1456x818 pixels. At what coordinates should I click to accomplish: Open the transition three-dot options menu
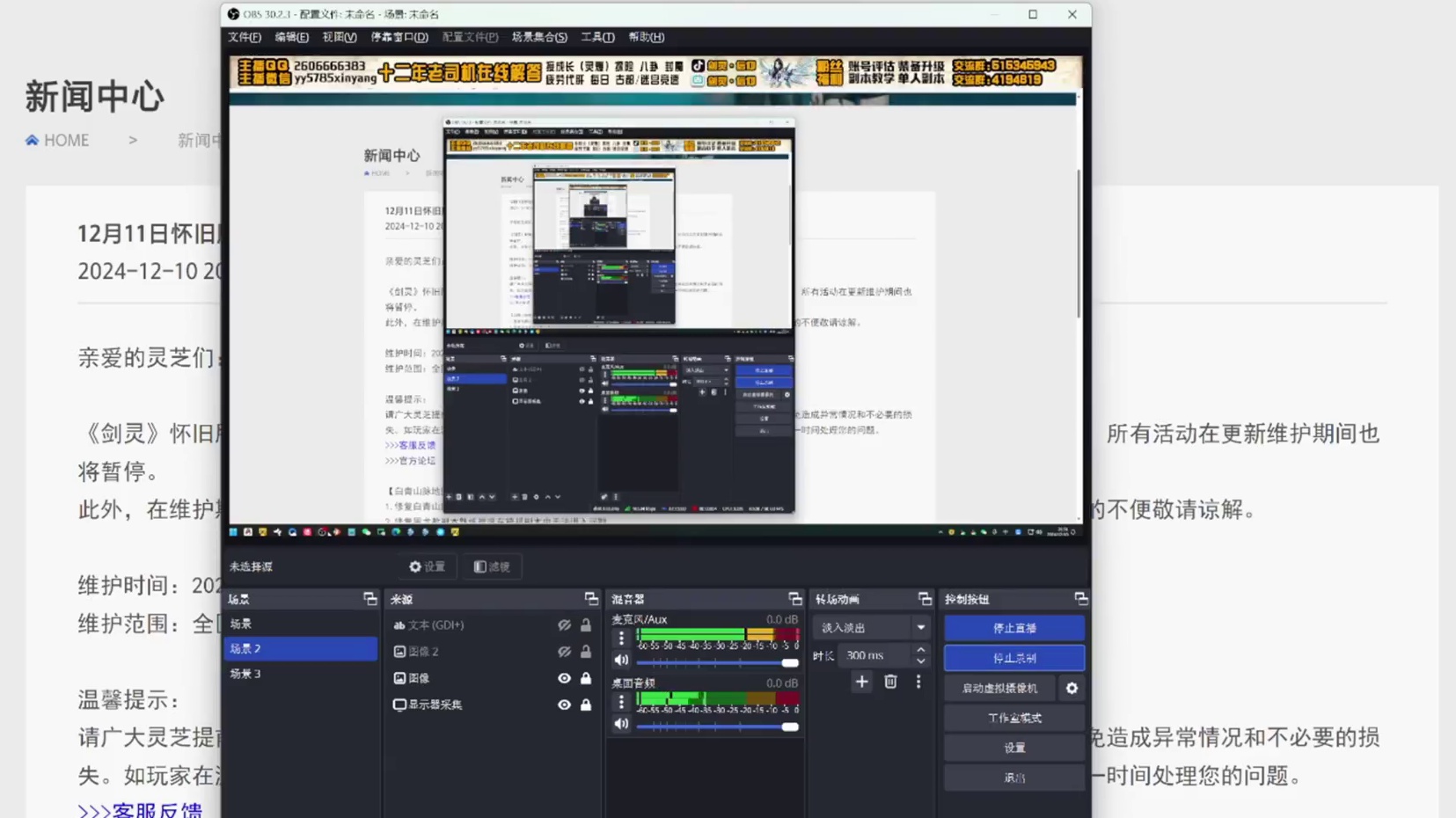tap(918, 682)
